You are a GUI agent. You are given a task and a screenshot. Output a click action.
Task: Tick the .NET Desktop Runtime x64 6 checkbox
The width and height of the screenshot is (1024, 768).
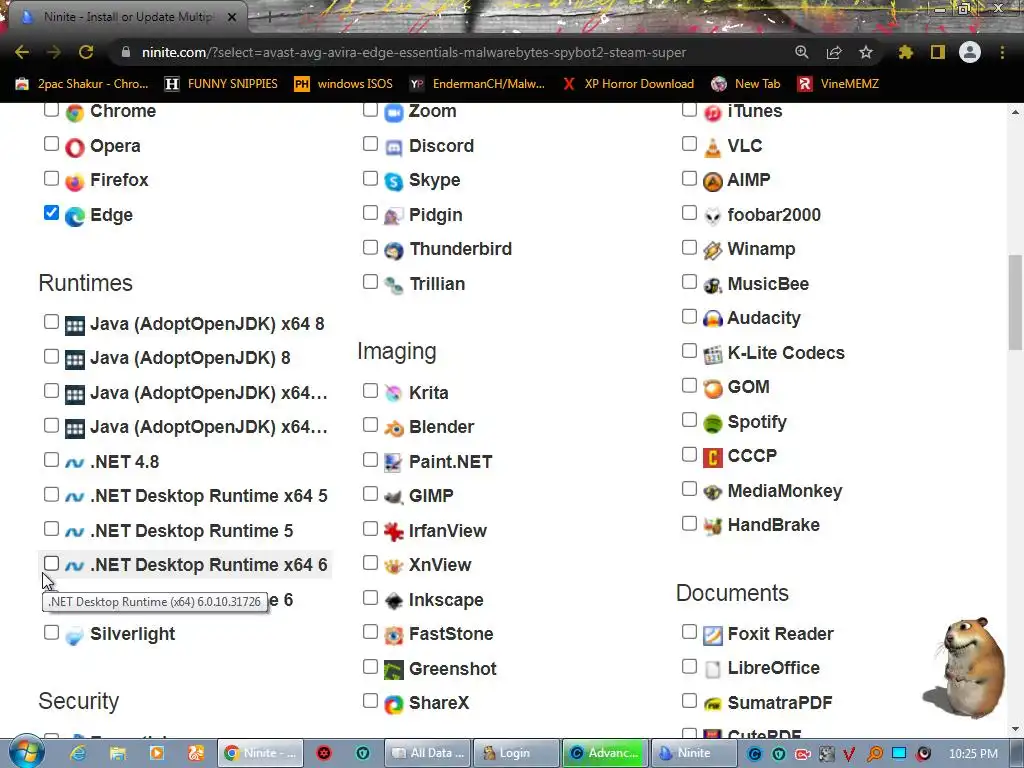tap(52, 563)
